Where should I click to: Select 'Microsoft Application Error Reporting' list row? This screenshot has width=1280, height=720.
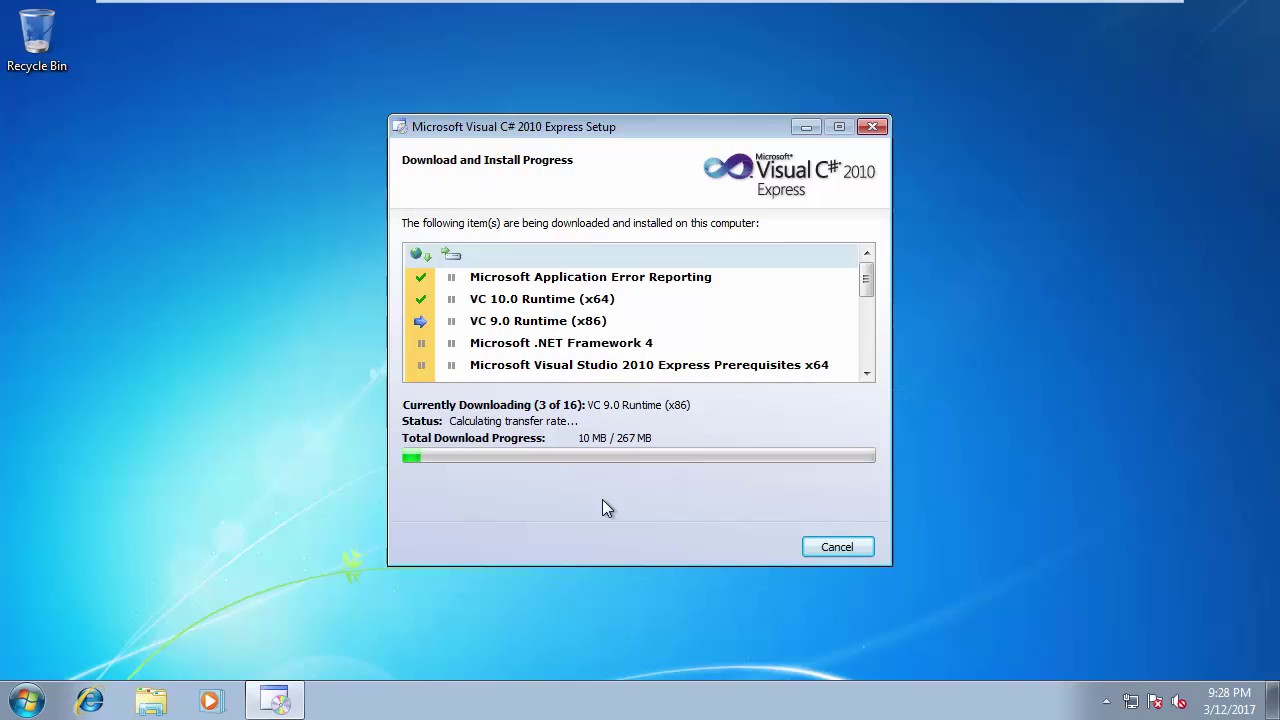tap(631, 277)
